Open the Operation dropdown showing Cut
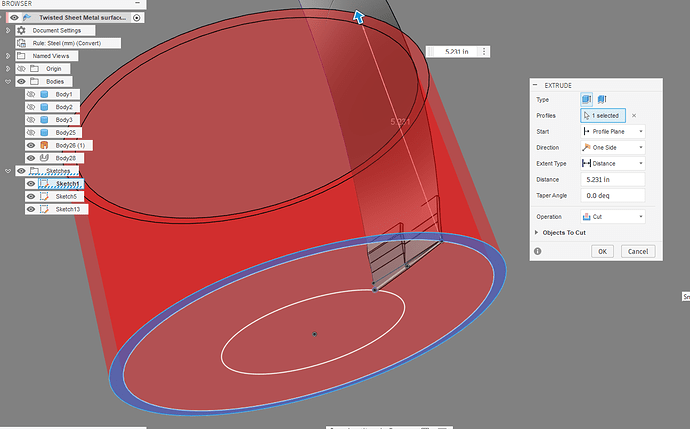The height and width of the screenshot is (429, 690). click(x=611, y=216)
